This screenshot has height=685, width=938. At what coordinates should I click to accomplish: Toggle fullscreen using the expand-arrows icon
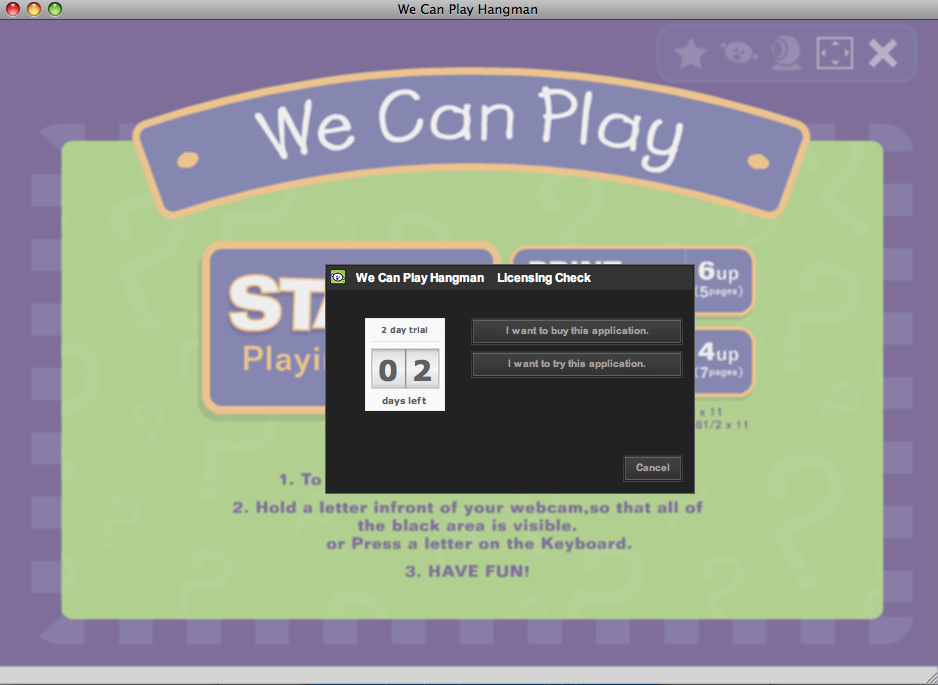point(835,53)
